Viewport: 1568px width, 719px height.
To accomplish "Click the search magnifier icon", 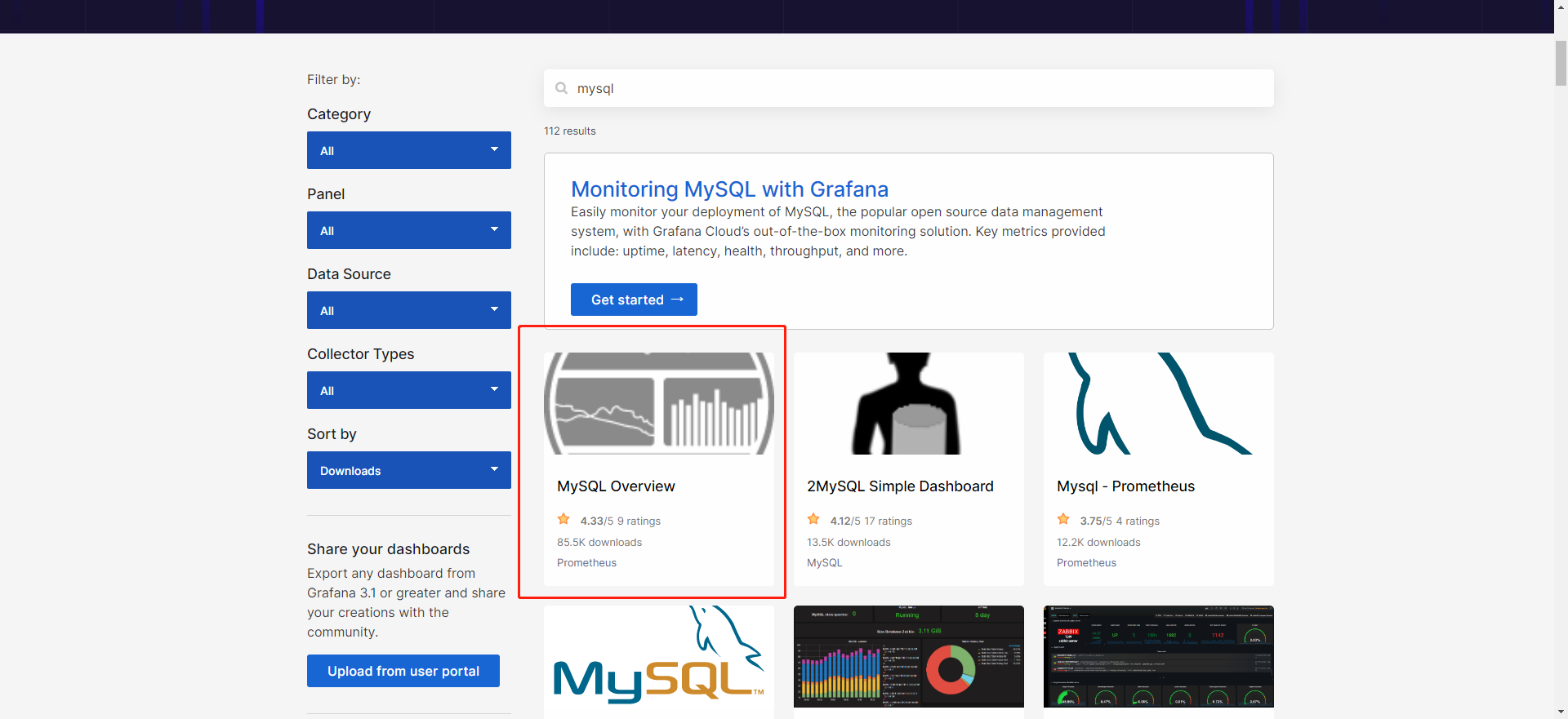I will click(562, 88).
